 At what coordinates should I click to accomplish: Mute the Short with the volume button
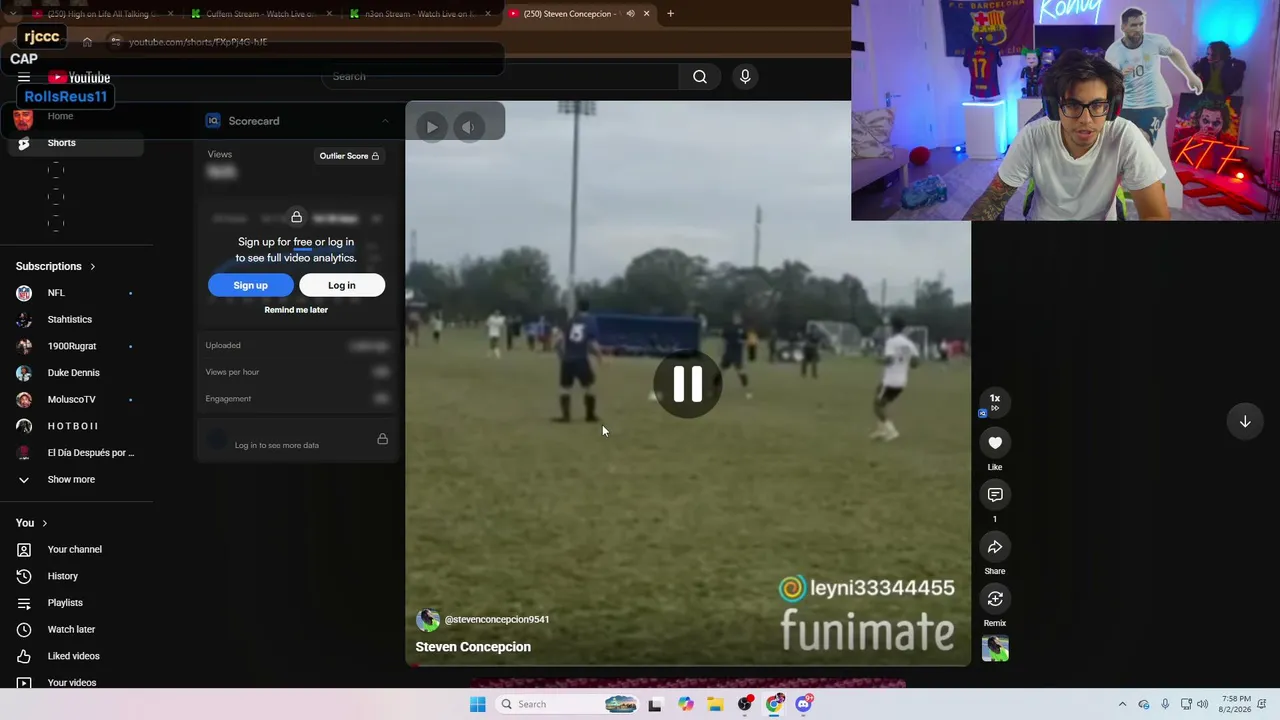pos(468,127)
